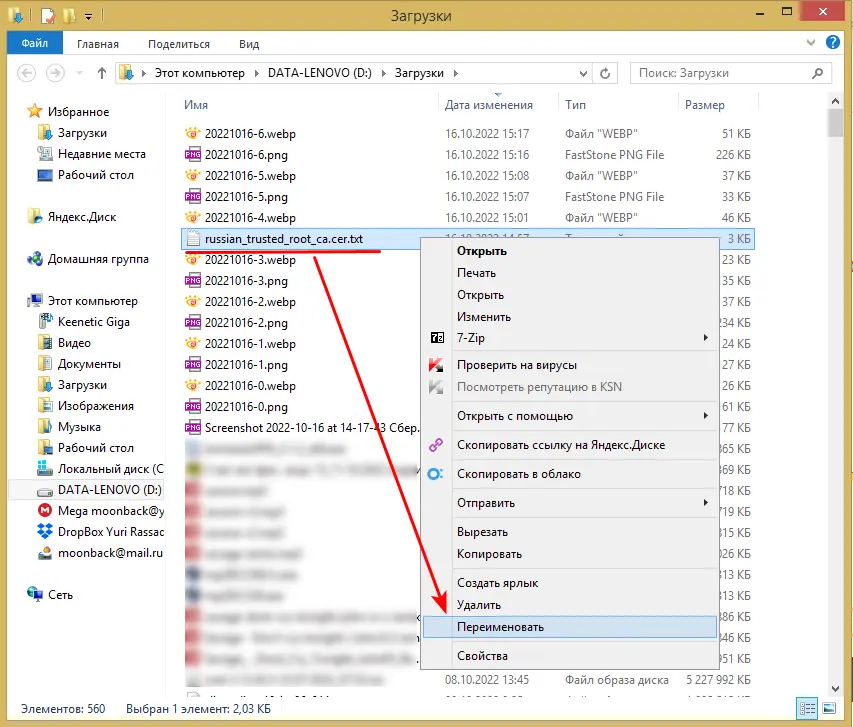Open the Файл ribbon tab
The image size is (853, 727).
pyautogui.click(x=35, y=43)
